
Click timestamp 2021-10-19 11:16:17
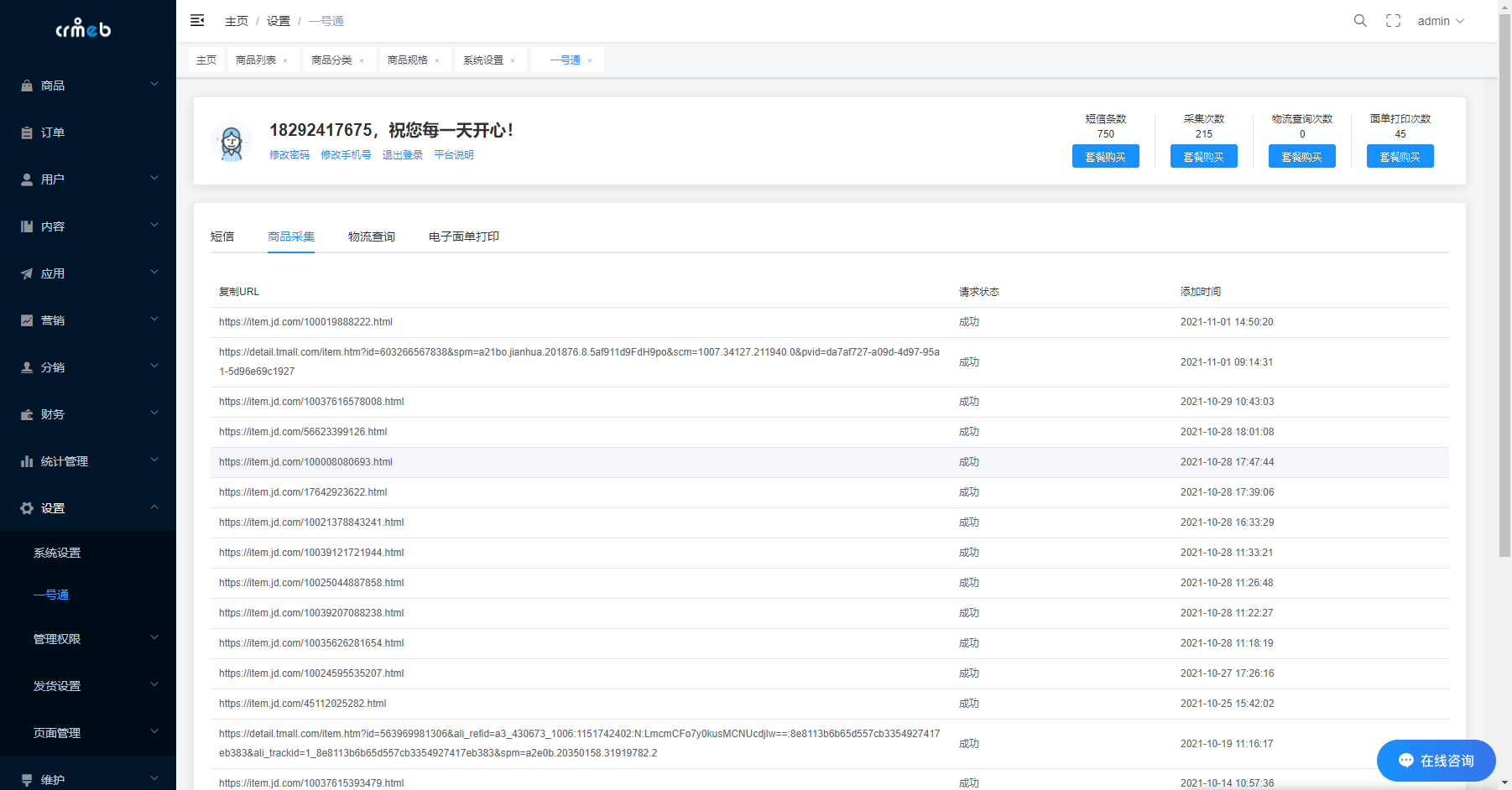(x=1227, y=744)
